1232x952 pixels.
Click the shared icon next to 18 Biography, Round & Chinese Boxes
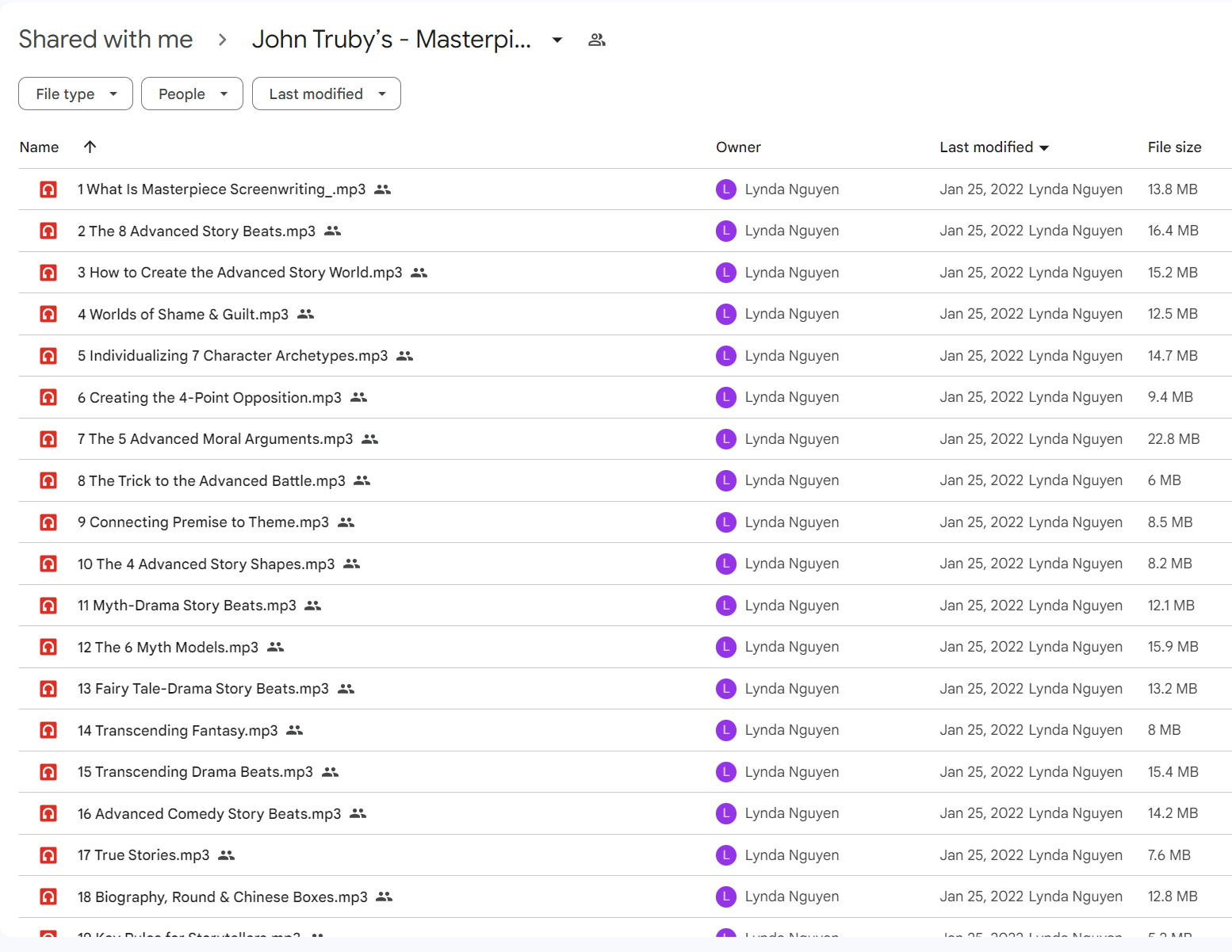point(385,897)
